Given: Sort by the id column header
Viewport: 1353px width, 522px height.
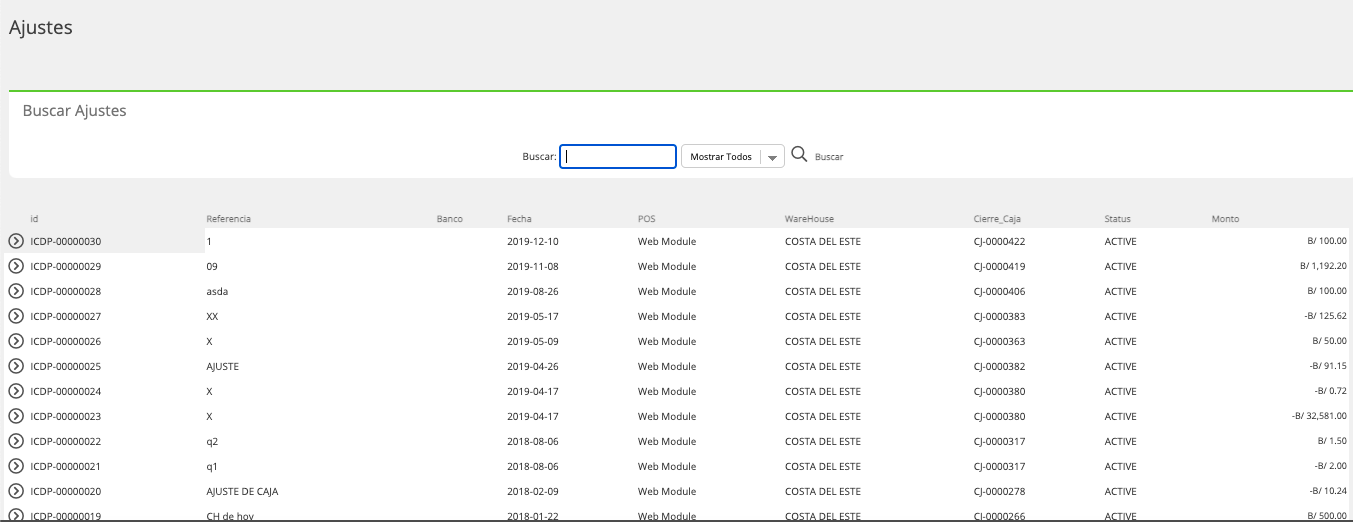Looking at the screenshot, I should 34,218.
